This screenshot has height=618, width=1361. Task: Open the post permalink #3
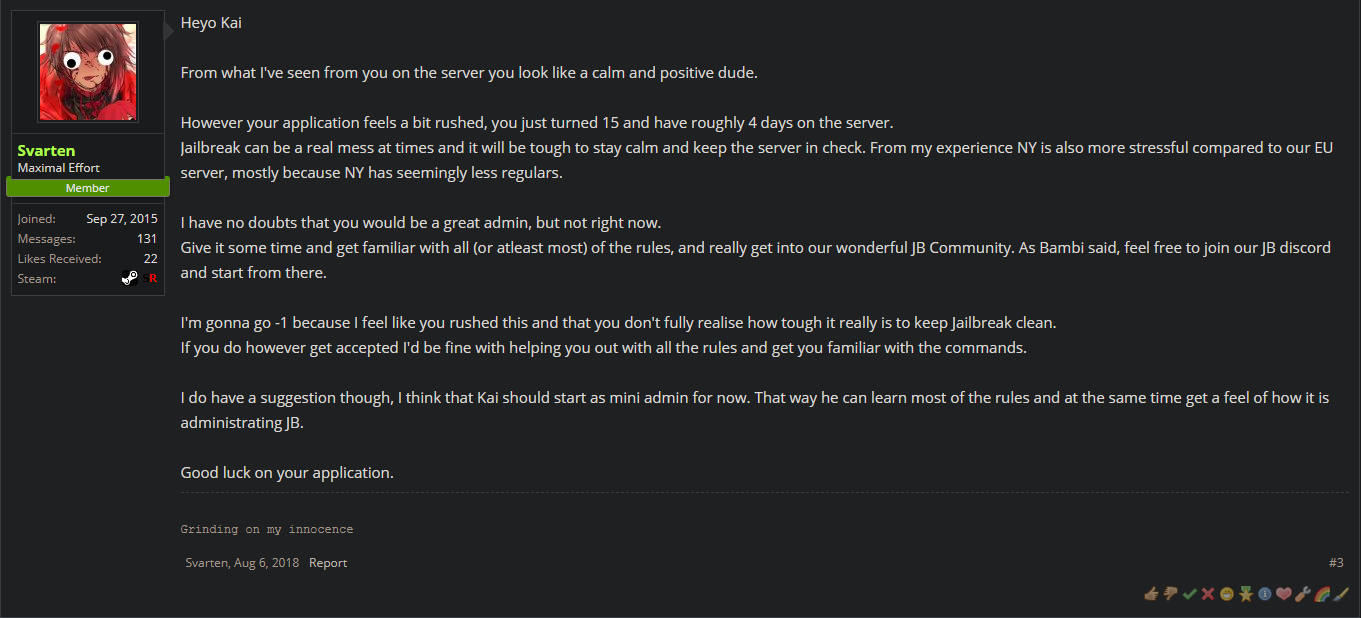1336,563
